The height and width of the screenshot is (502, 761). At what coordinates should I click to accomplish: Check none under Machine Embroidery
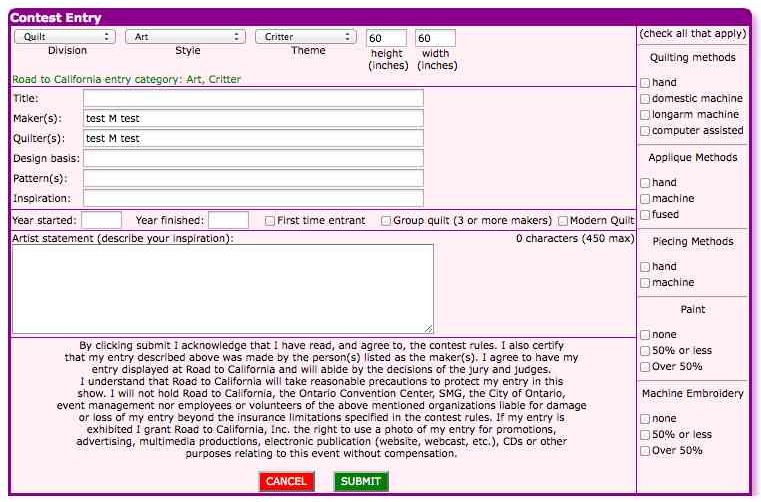point(645,419)
